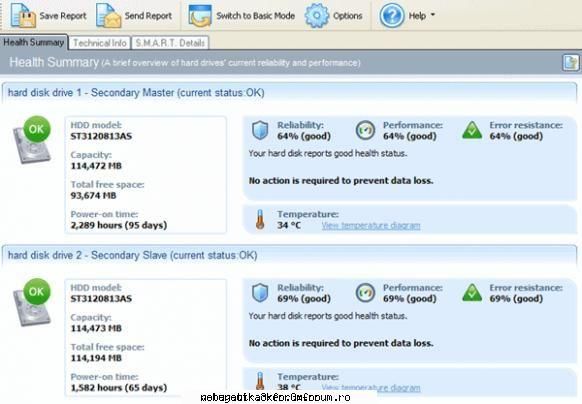Click drive 2 Reliability 69% (good) value
The height and width of the screenshot is (404, 582).
pyautogui.click(x=304, y=299)
